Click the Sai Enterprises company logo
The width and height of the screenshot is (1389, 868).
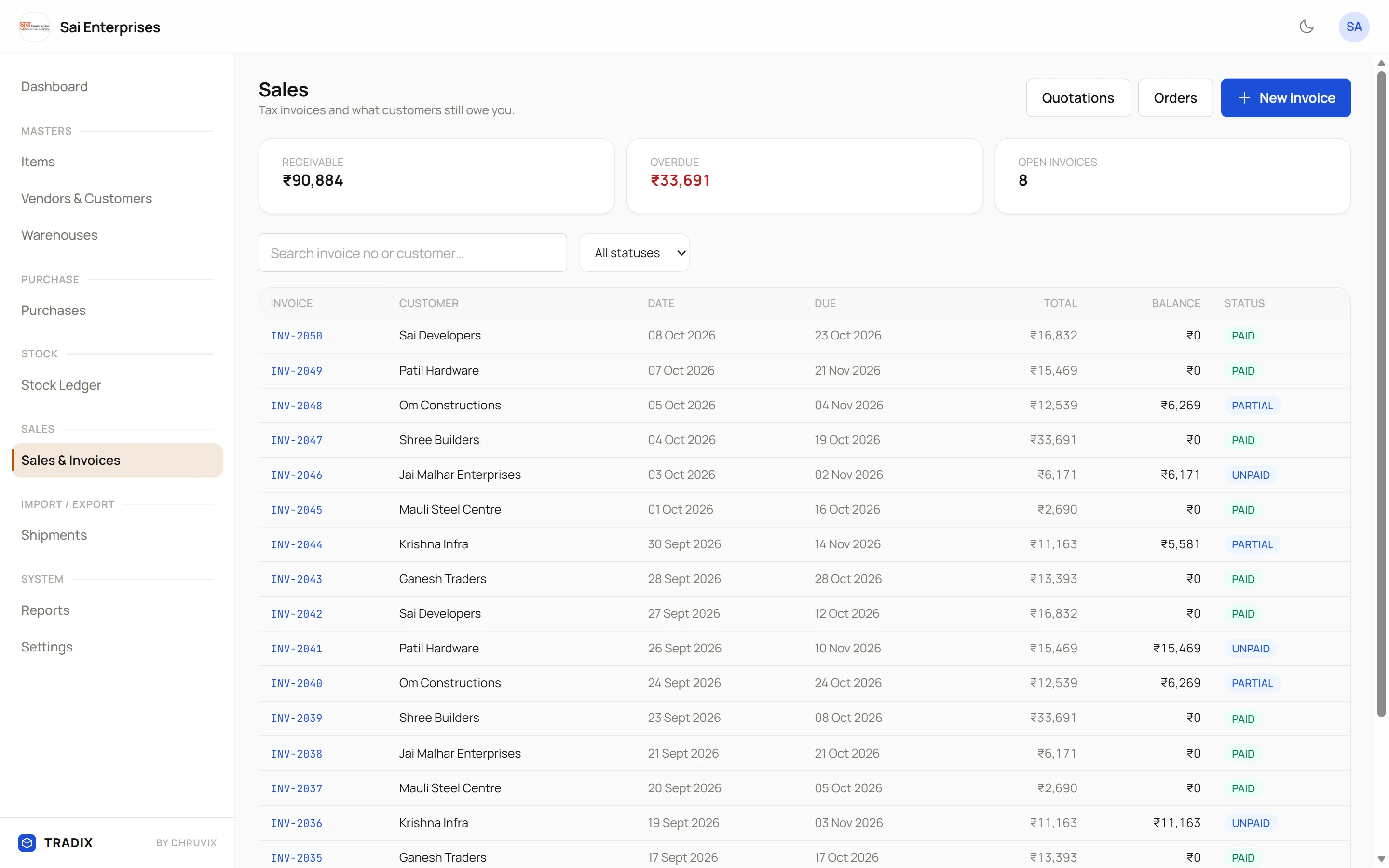pyautogui.click(x=35, y=27)
